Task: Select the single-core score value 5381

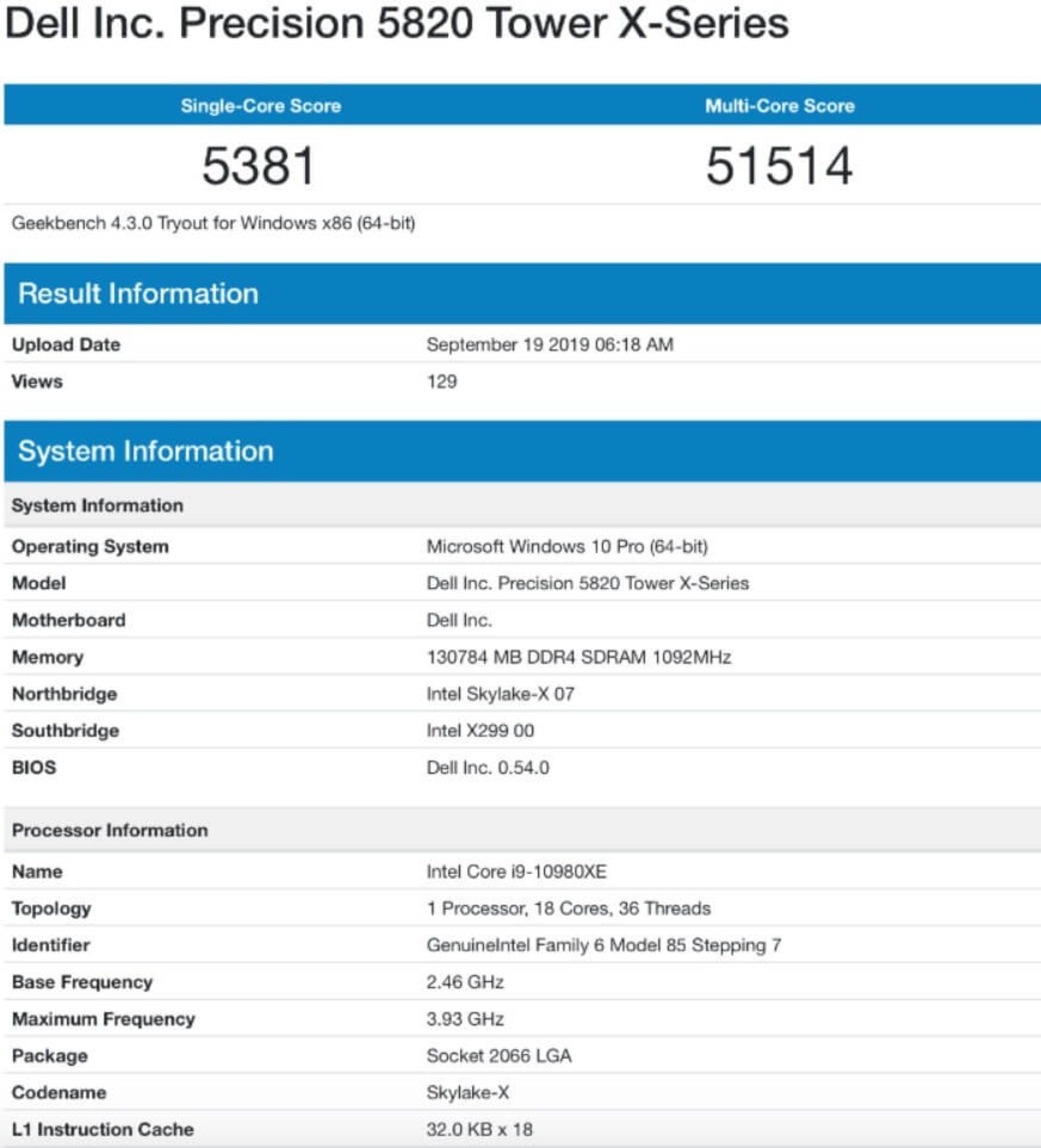Action: [x=259, y=166]
